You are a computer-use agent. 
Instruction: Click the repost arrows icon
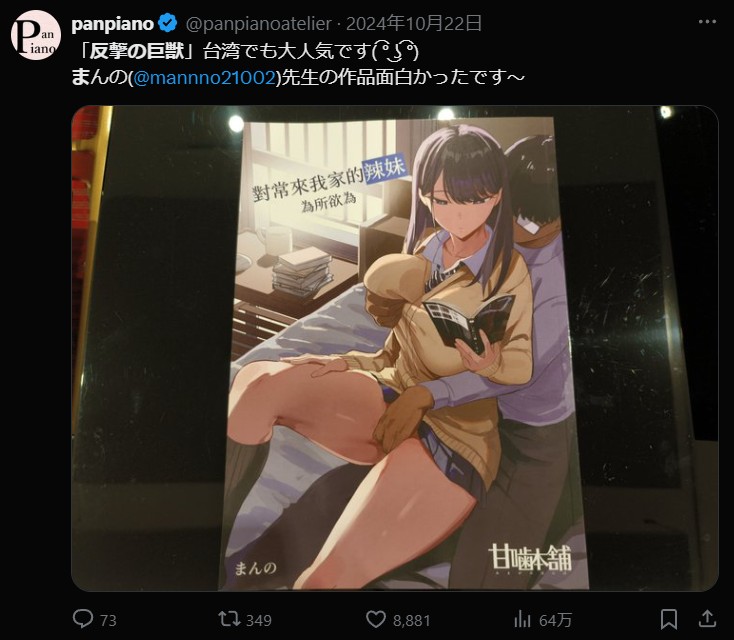coord(229,619)
